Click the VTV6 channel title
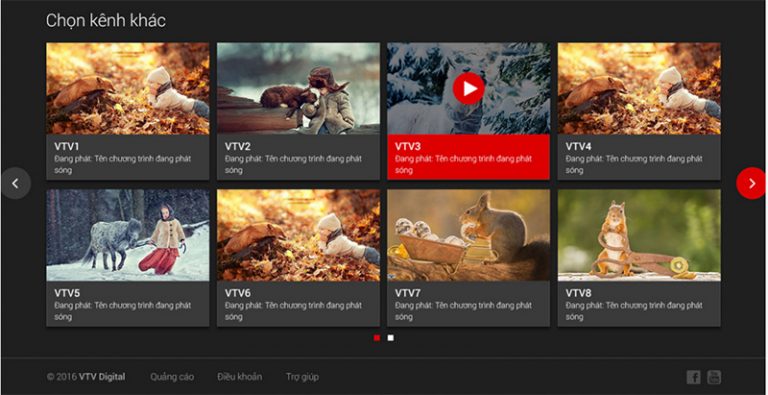 (x=238, y=293)
